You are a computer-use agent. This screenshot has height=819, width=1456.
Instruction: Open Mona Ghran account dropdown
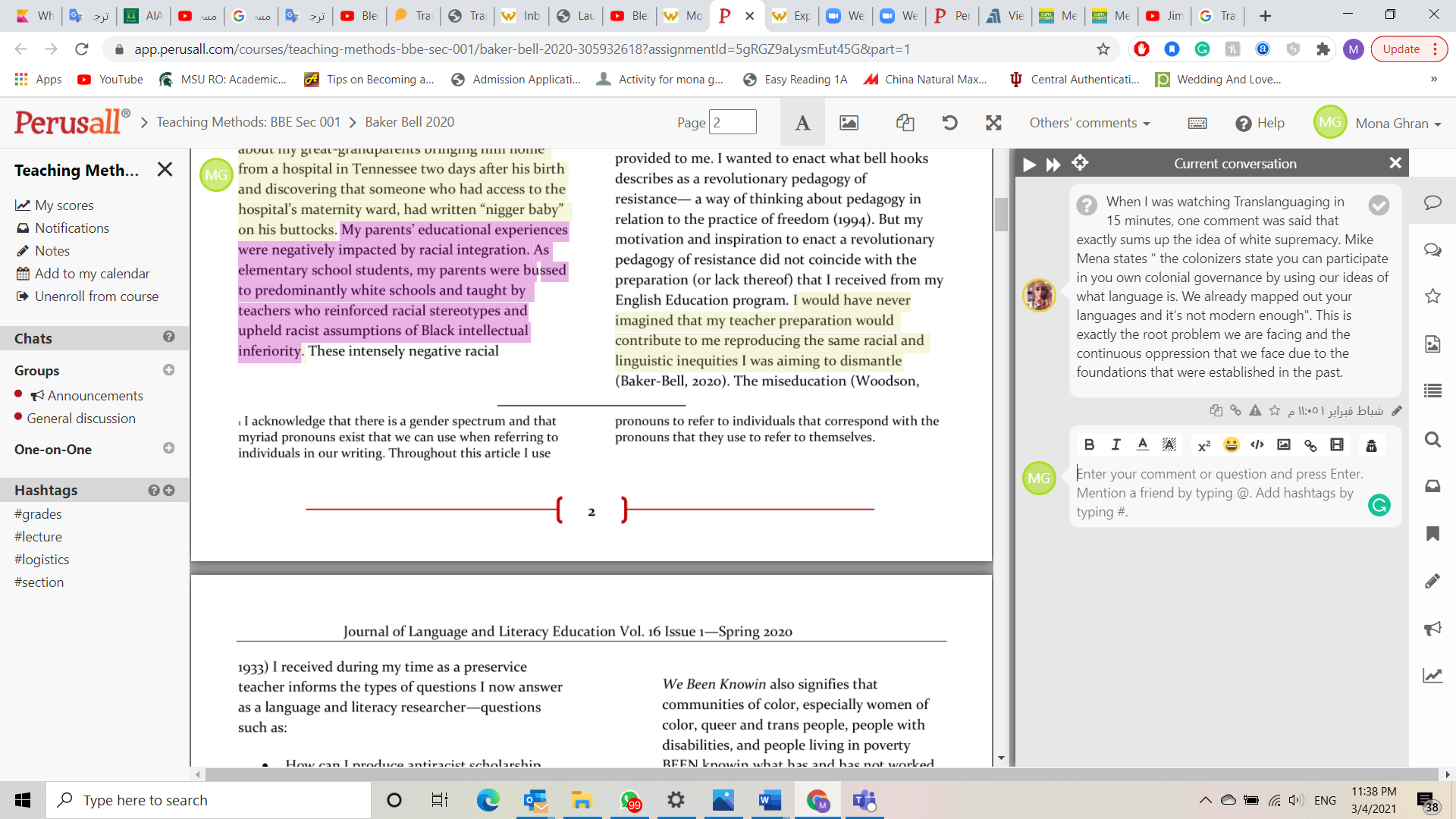click(1398, 124)
